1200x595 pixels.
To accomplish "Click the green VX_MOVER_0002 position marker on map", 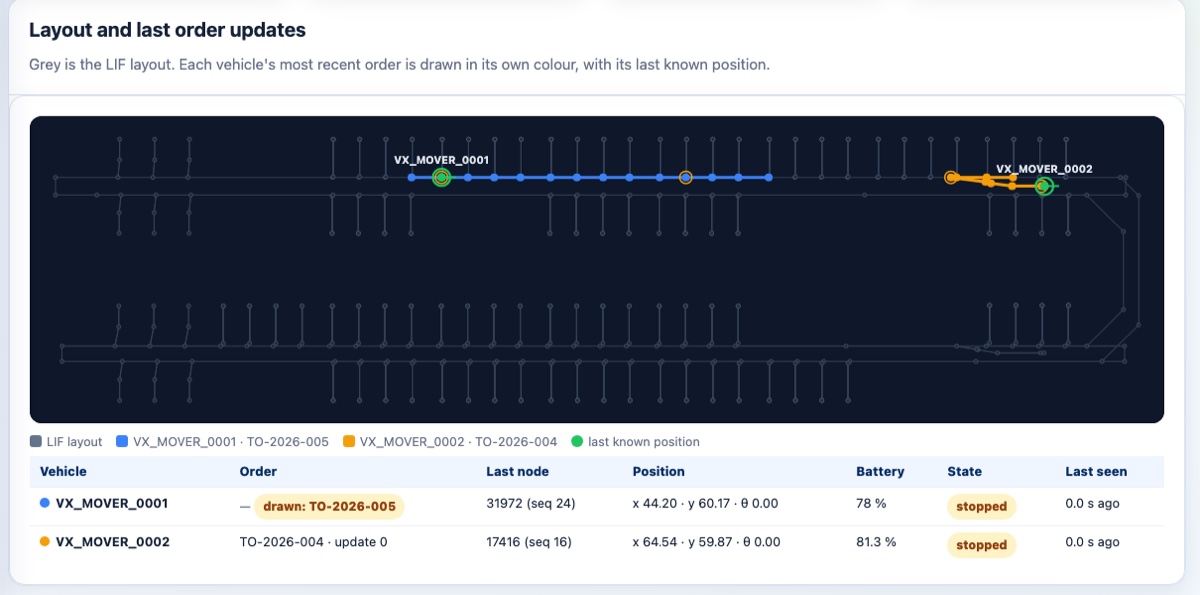I will [x=1044, y=186].
